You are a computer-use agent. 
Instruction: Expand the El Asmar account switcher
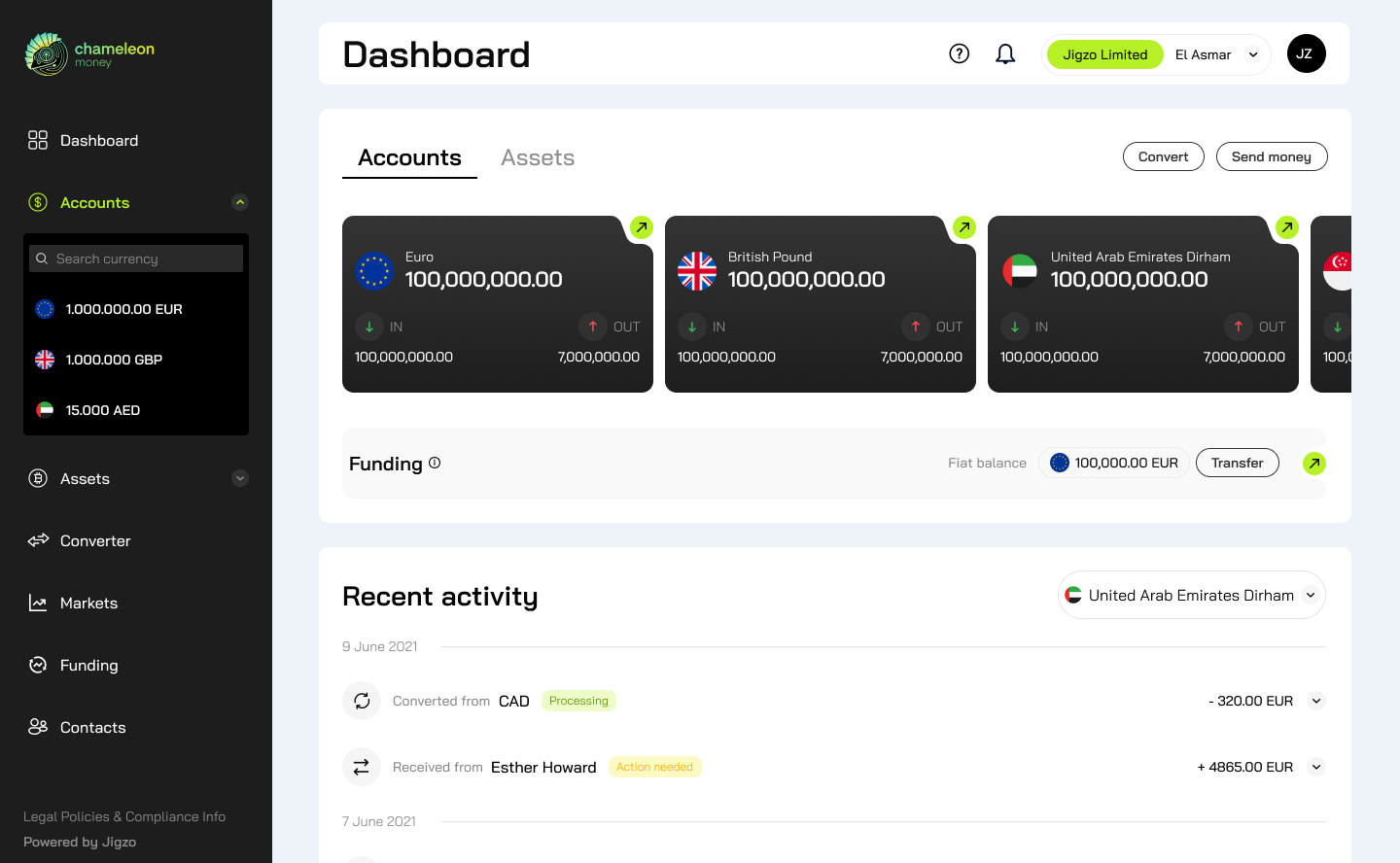coord(1253,54)
